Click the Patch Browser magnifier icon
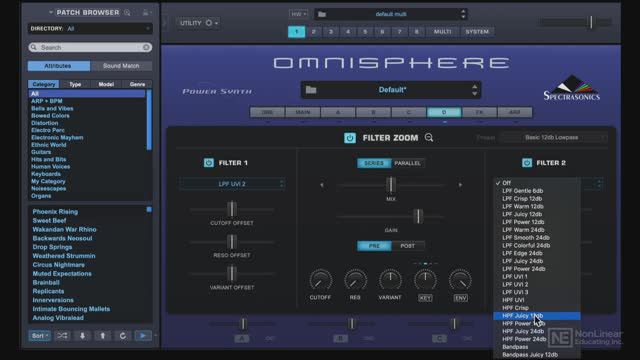Screen dimensions: 640x360 (x=127, y=13)
